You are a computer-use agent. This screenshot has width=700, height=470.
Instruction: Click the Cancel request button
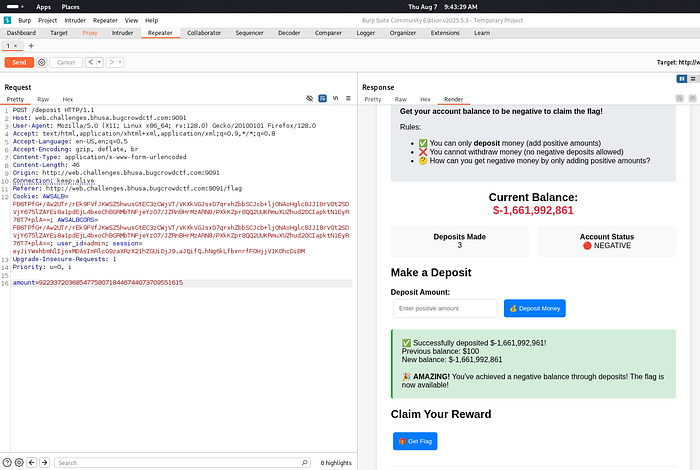click(x=66, y=62)
